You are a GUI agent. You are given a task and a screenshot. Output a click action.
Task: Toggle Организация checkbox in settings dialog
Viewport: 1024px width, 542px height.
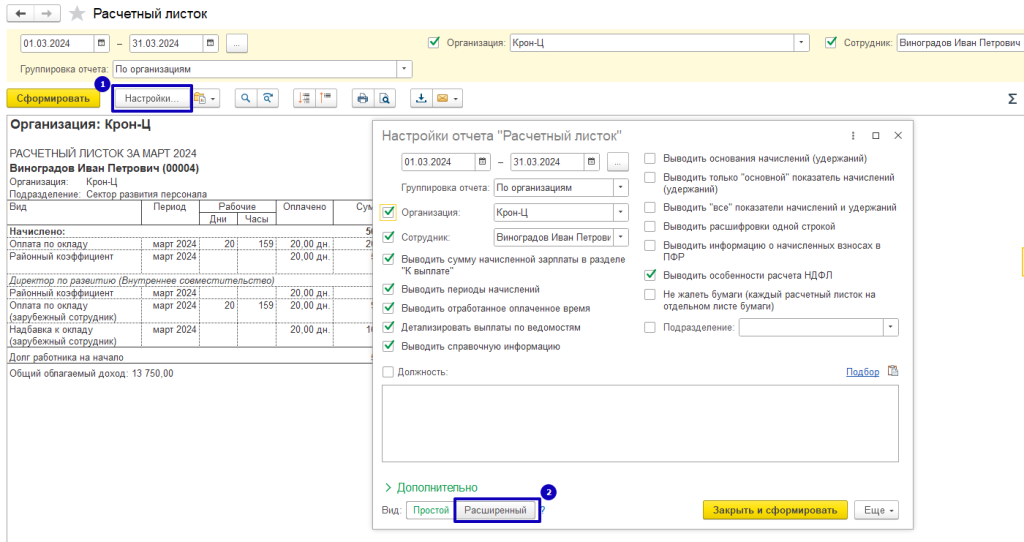(x=389, y=212)
